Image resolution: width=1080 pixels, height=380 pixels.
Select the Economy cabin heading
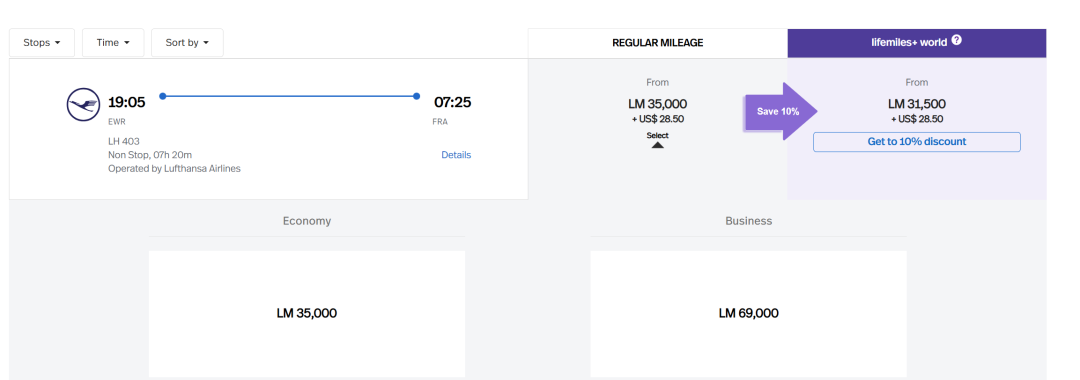[x=307, y=221]
